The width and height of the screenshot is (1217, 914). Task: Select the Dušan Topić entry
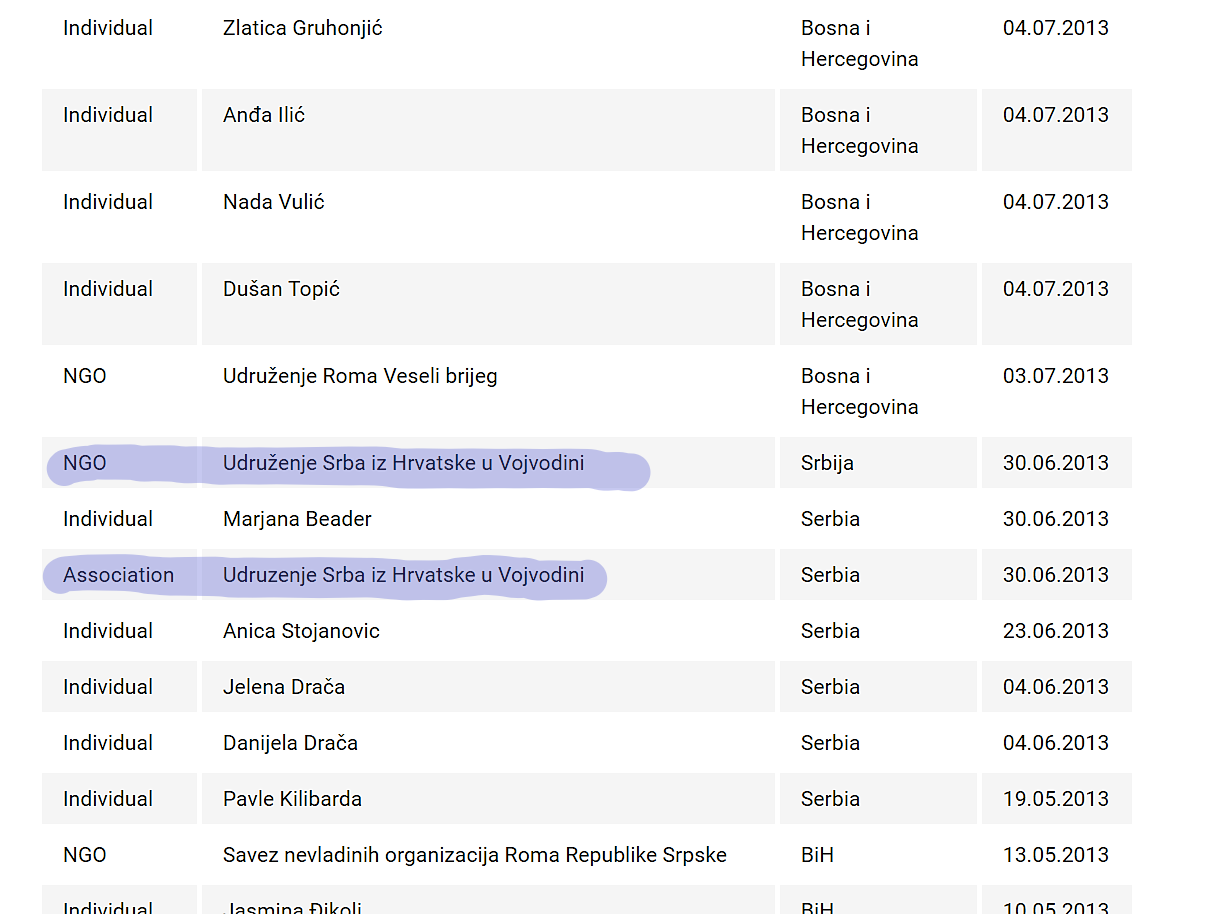coord(281,289)
